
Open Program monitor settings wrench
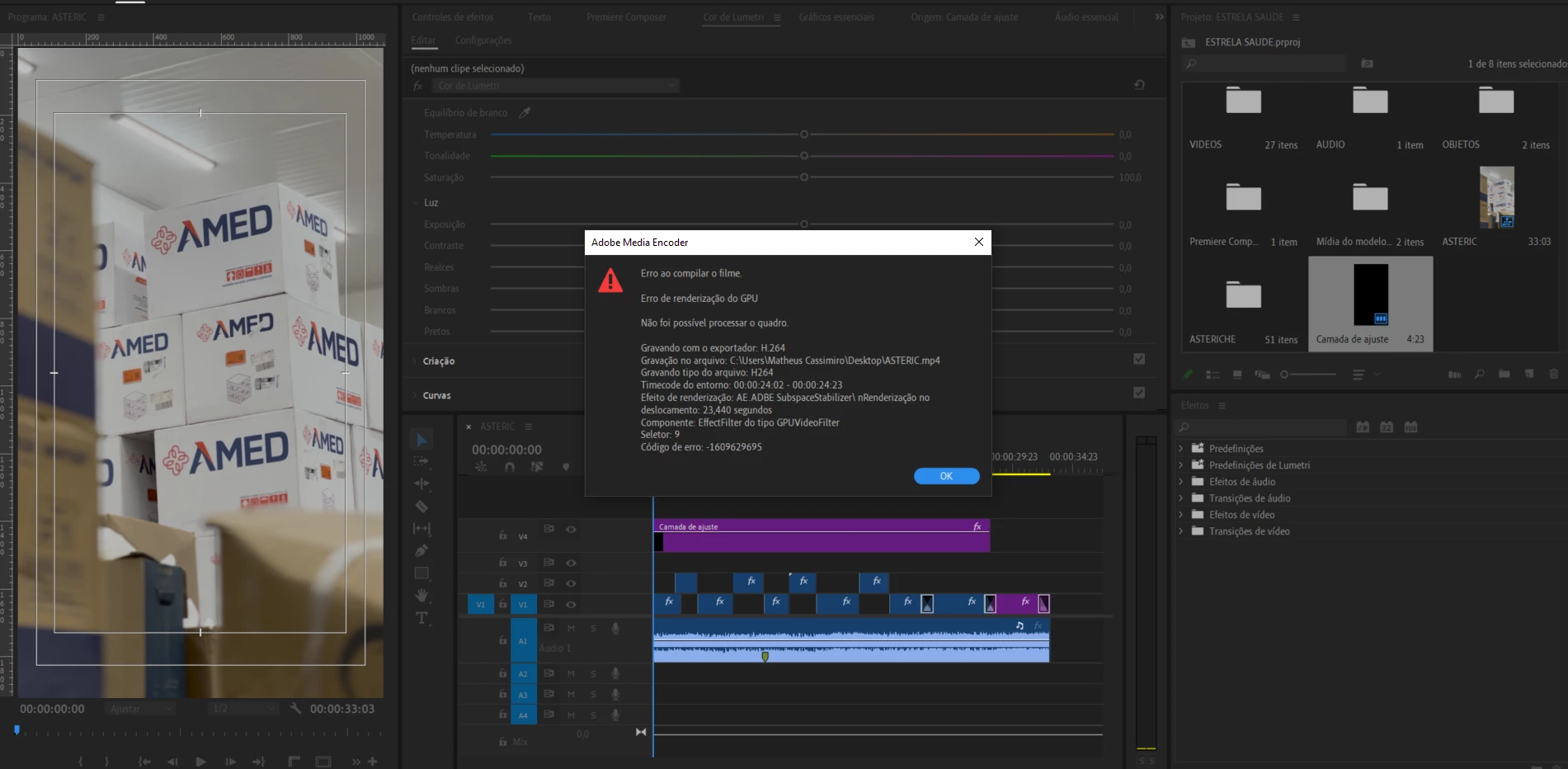point(296,708)
